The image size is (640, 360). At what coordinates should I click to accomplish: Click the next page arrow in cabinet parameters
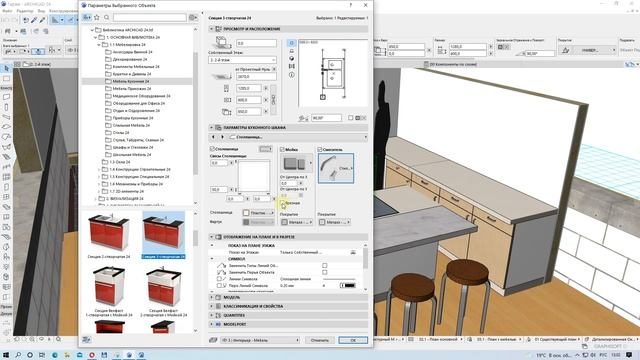click(x=222, y=137)
